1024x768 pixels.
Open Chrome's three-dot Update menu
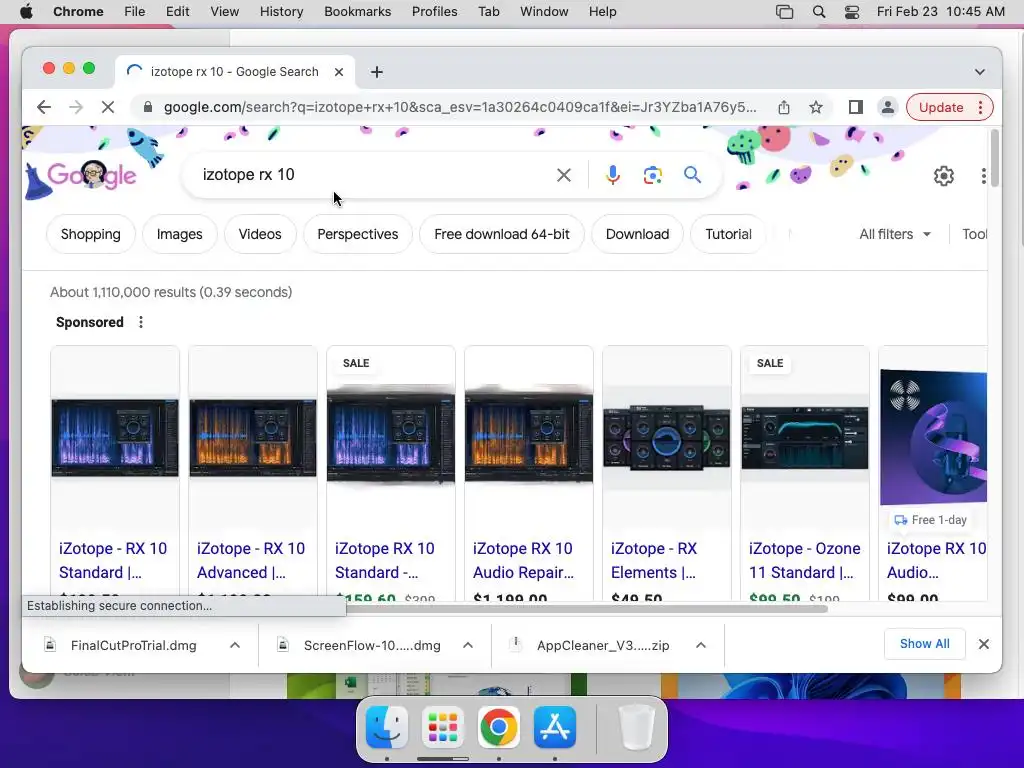(x=980, y=107)
